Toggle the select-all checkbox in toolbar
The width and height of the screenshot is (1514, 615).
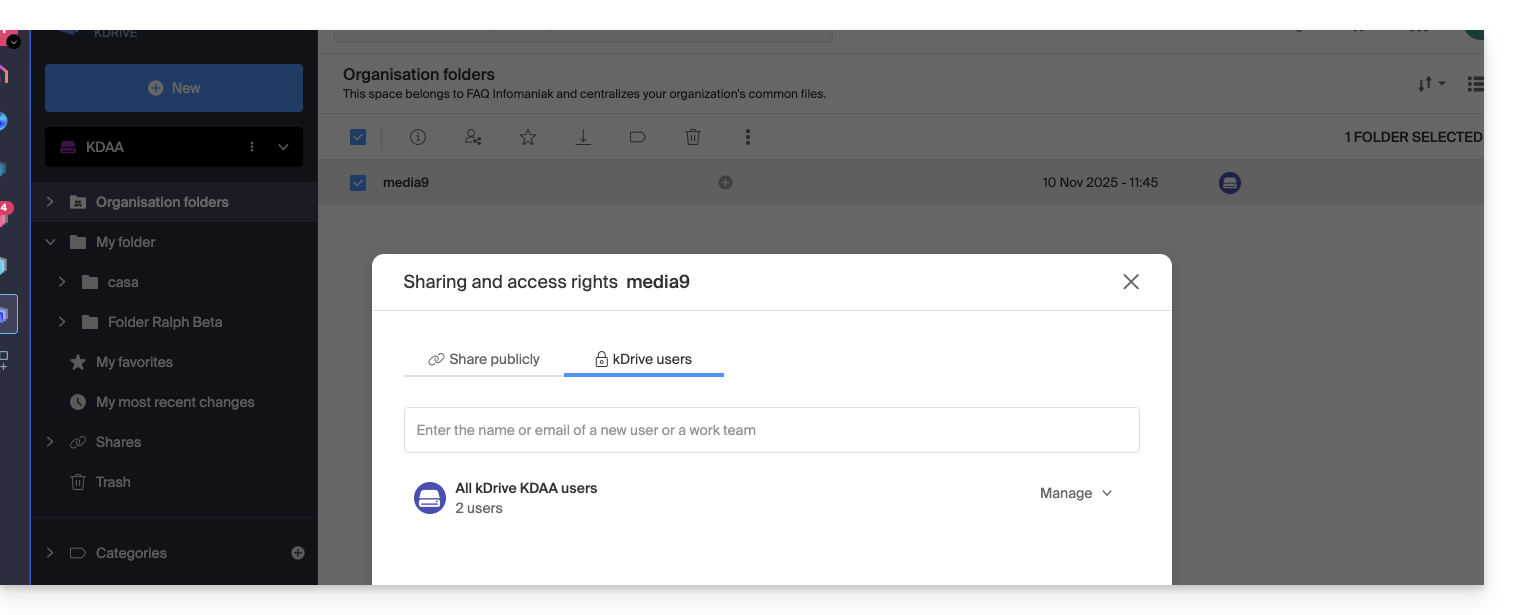click(358, 137)
